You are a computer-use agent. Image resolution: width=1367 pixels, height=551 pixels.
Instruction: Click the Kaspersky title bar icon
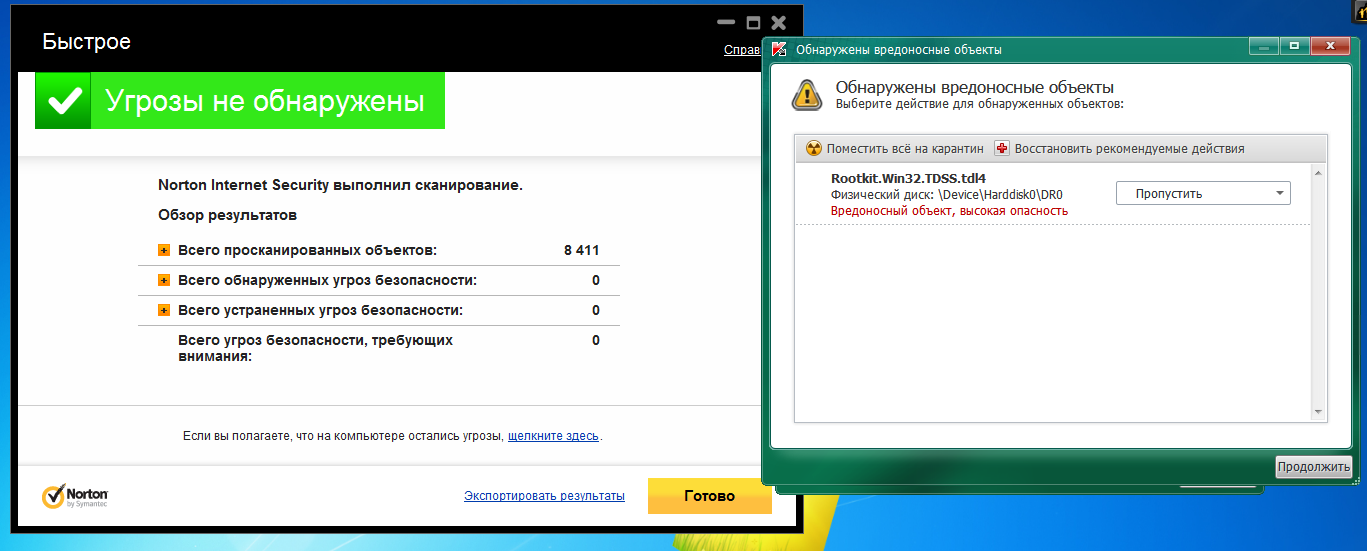coord(778,49)
